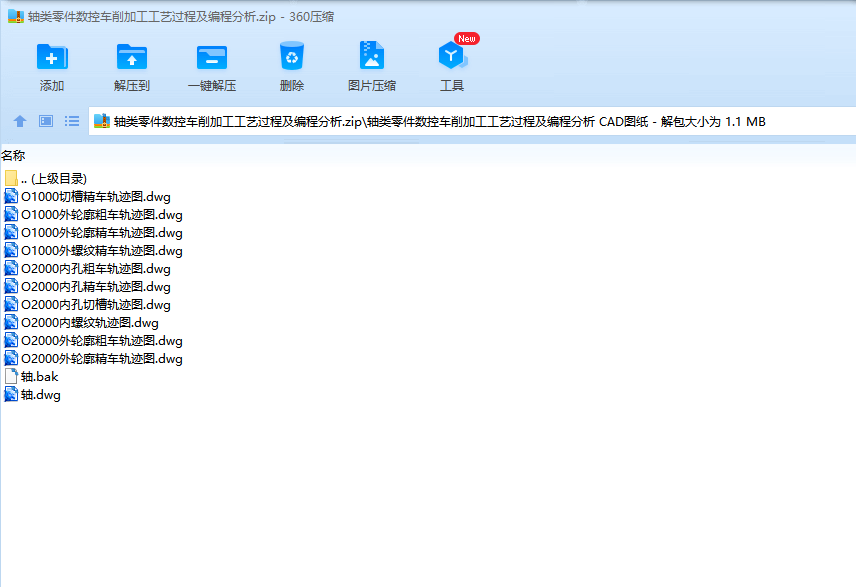Click the 添加 (Add) toolbar icon
The height and width of the screenshot is (587, 856).
(x=52, y=57)
